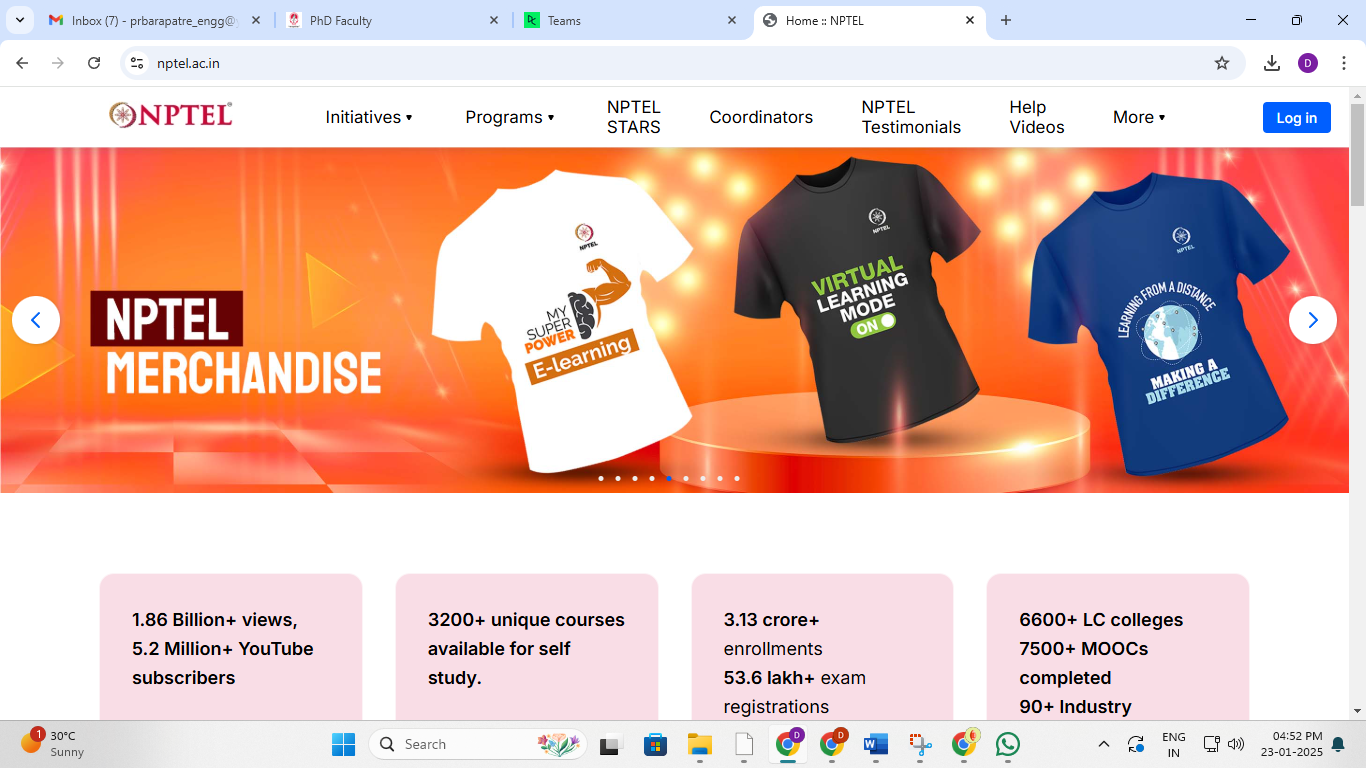1366x768 pixels.
Task: Open the Coordinators page
Action: point(761,117)
